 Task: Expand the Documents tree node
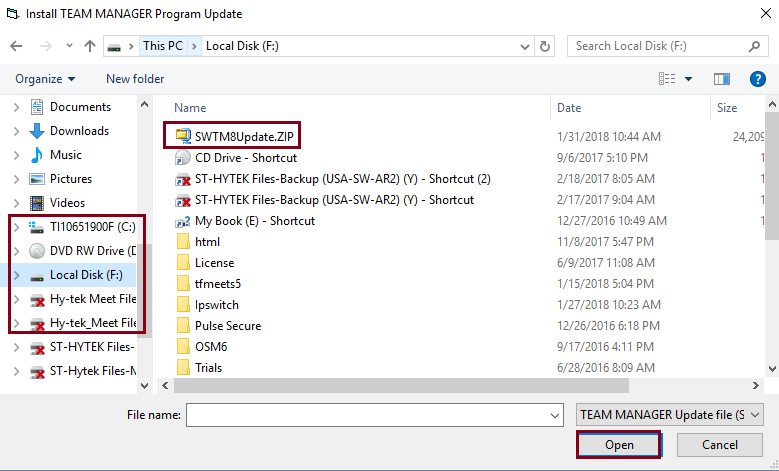click(x=16, y=107)
